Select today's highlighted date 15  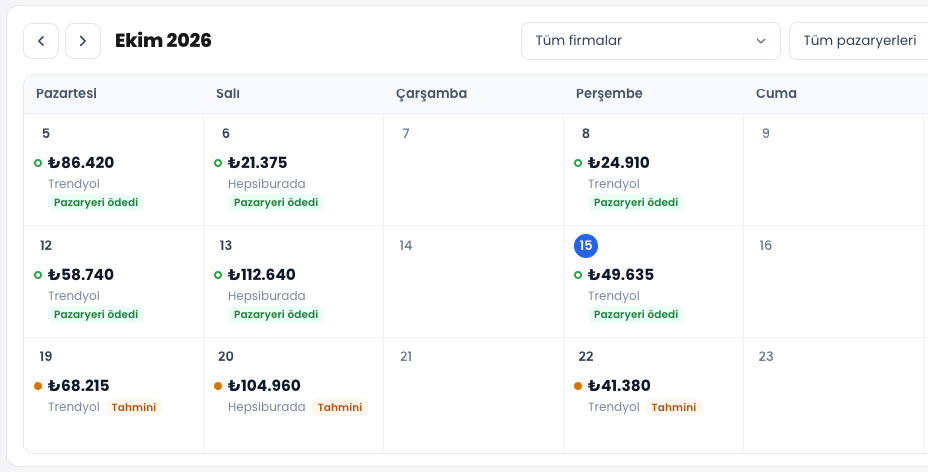pos(586,245)
